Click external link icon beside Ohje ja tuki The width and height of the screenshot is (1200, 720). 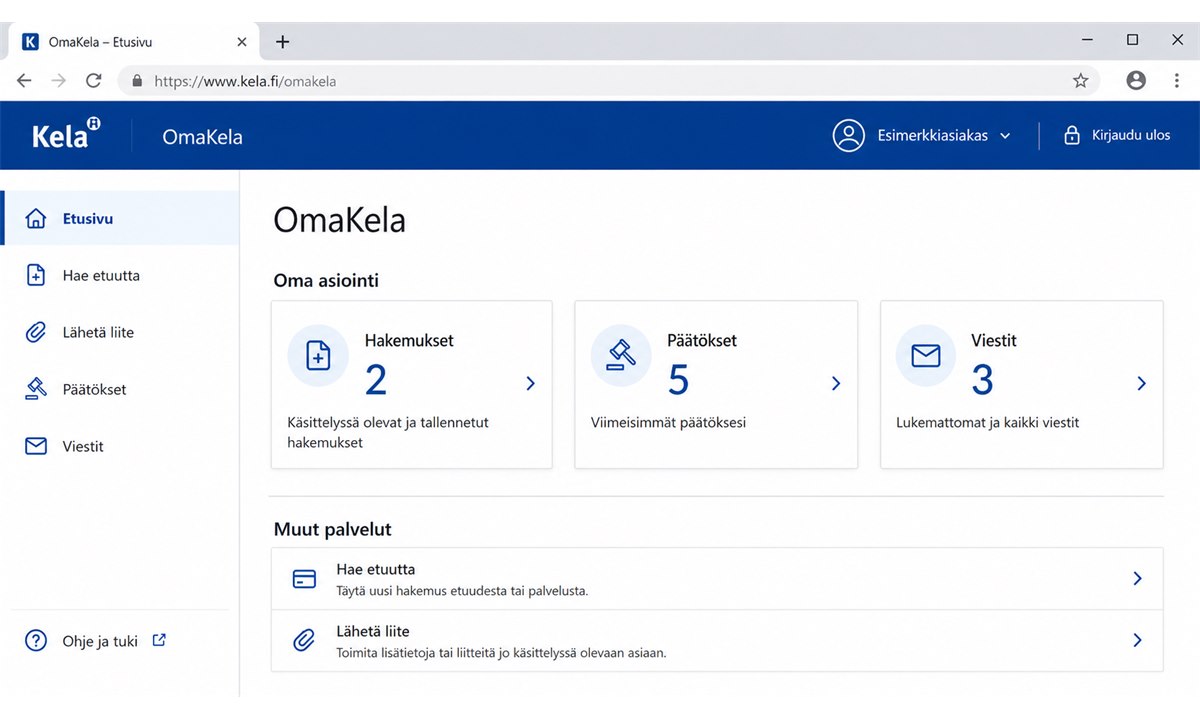click(159, 640)
